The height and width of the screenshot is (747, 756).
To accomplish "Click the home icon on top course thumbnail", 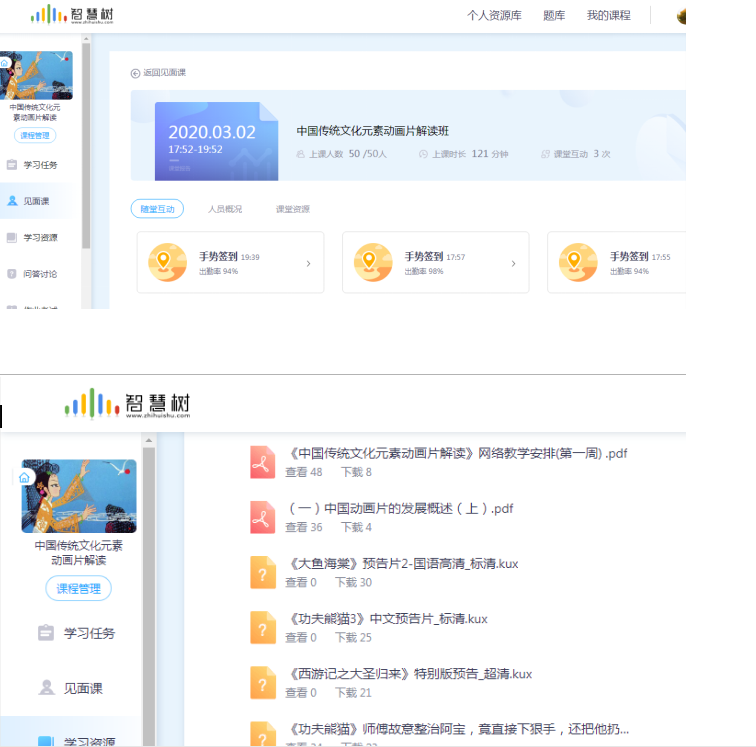I will click(x=6, y=62).
